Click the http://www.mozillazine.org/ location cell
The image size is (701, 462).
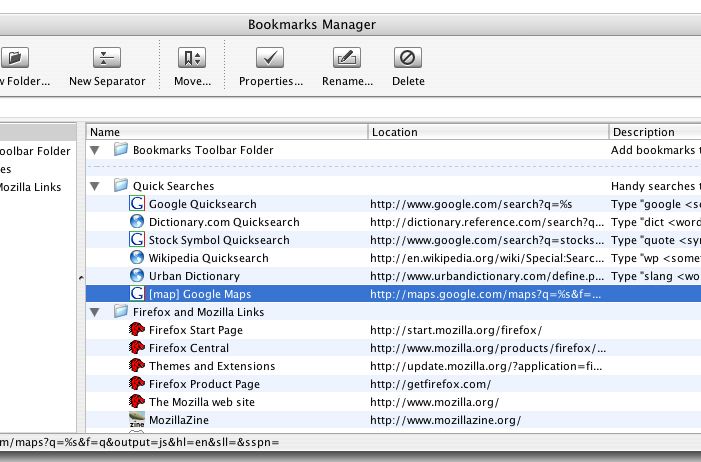pyautogui.click(x=446, y=420)
